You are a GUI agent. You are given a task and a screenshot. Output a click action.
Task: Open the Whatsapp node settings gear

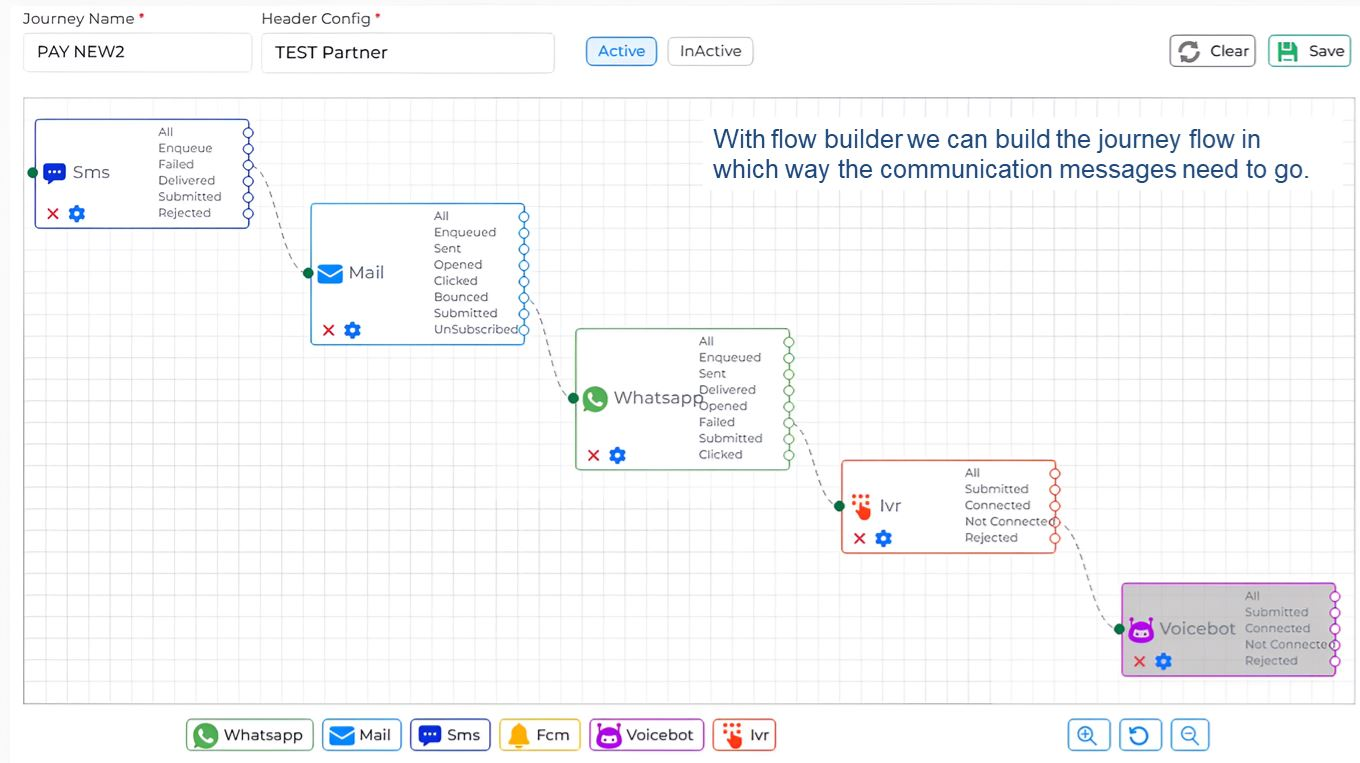(617, 455)
